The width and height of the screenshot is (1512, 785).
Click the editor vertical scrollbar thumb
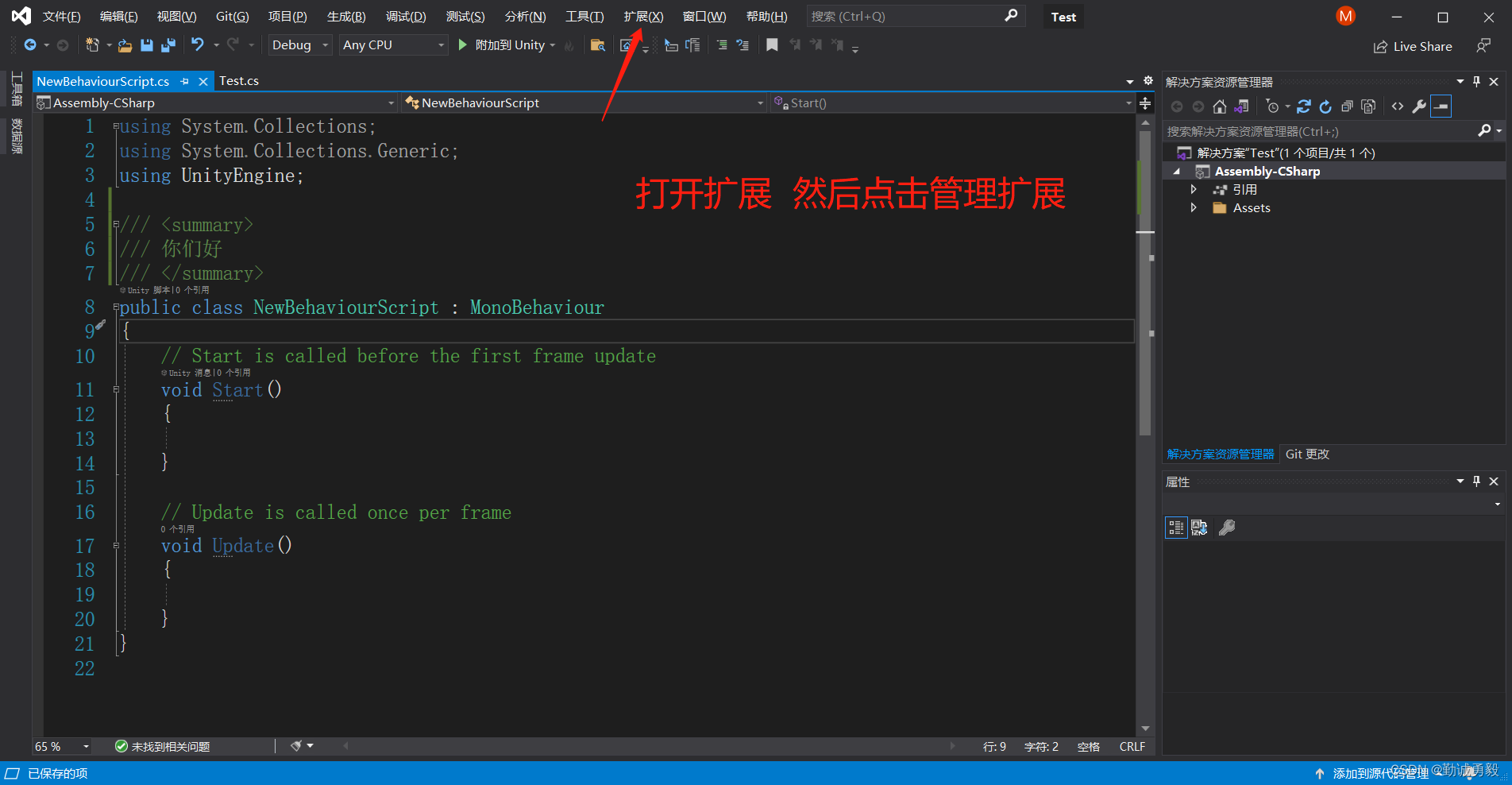[1144, 283]
